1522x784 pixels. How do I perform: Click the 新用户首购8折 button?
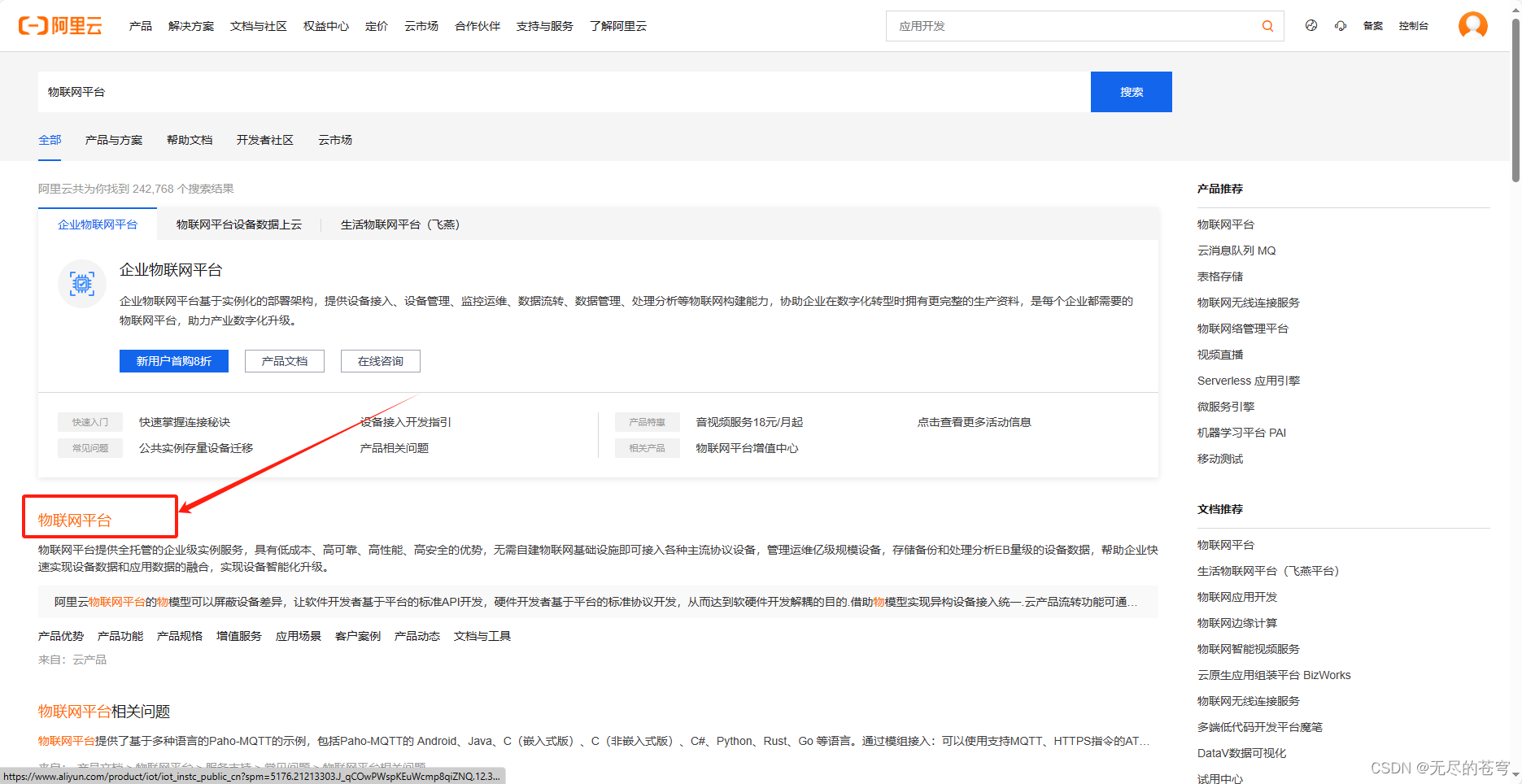coord(174,361)
